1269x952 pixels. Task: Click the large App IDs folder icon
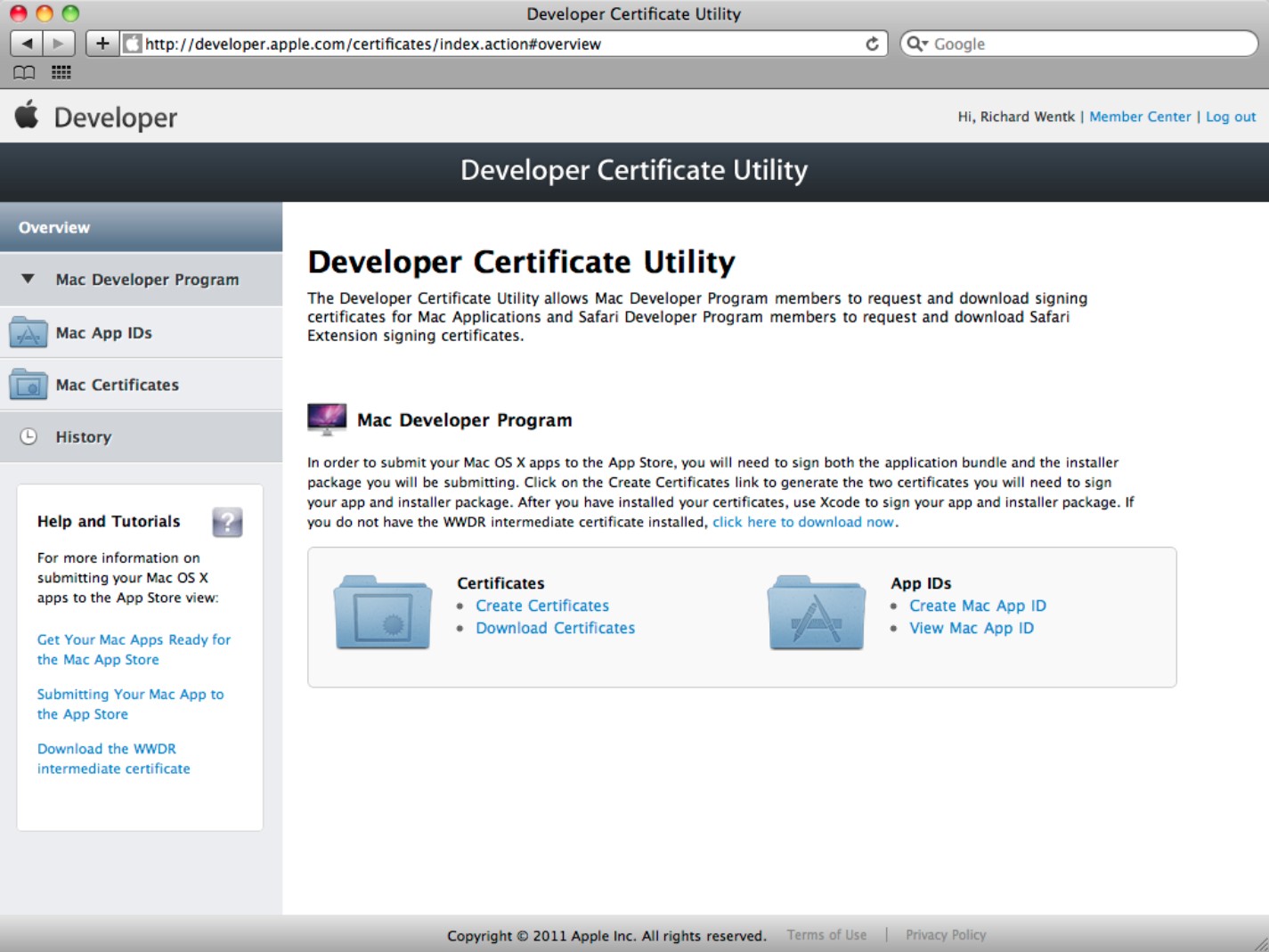817,613
